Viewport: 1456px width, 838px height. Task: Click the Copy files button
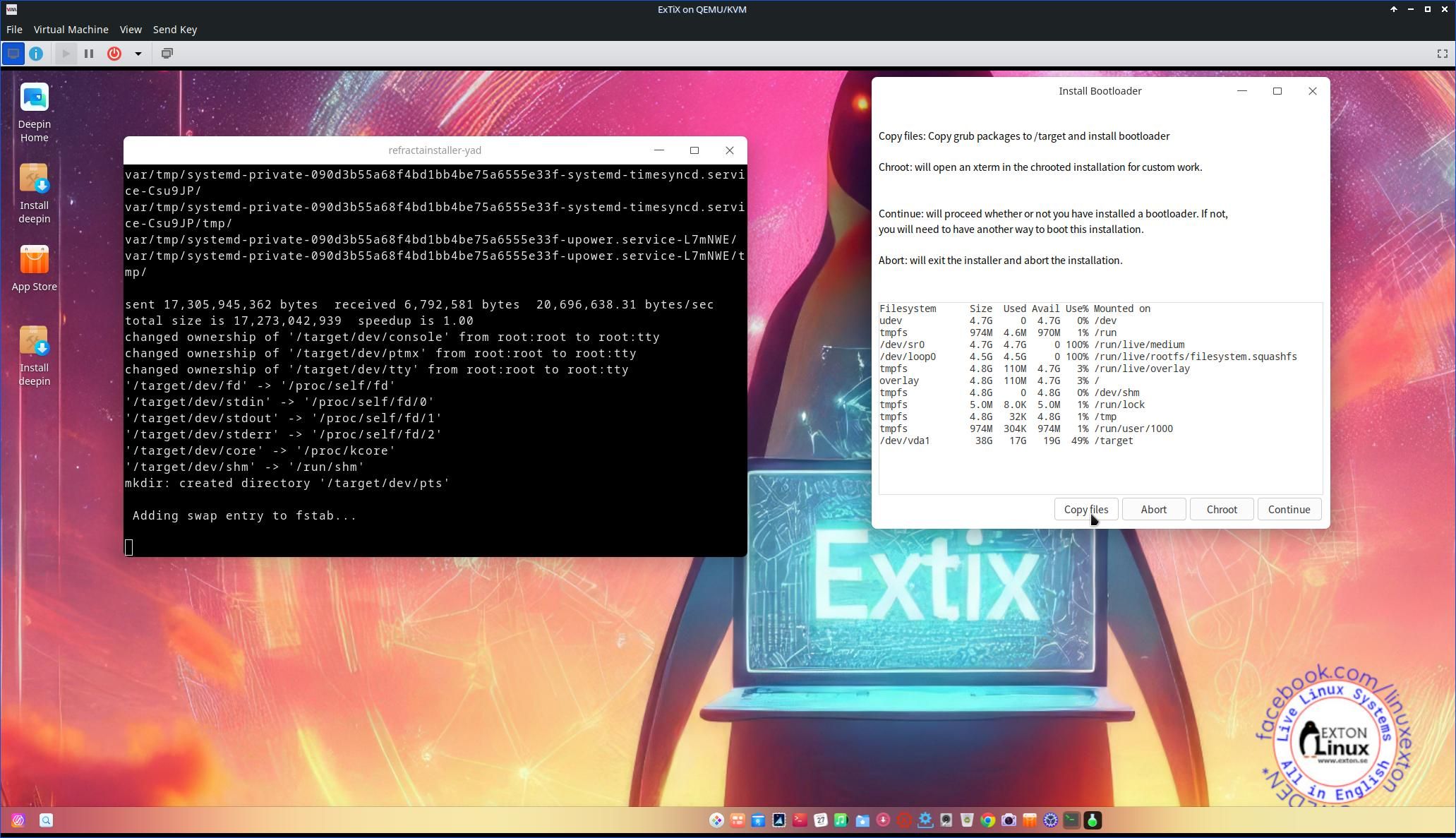1085,510
